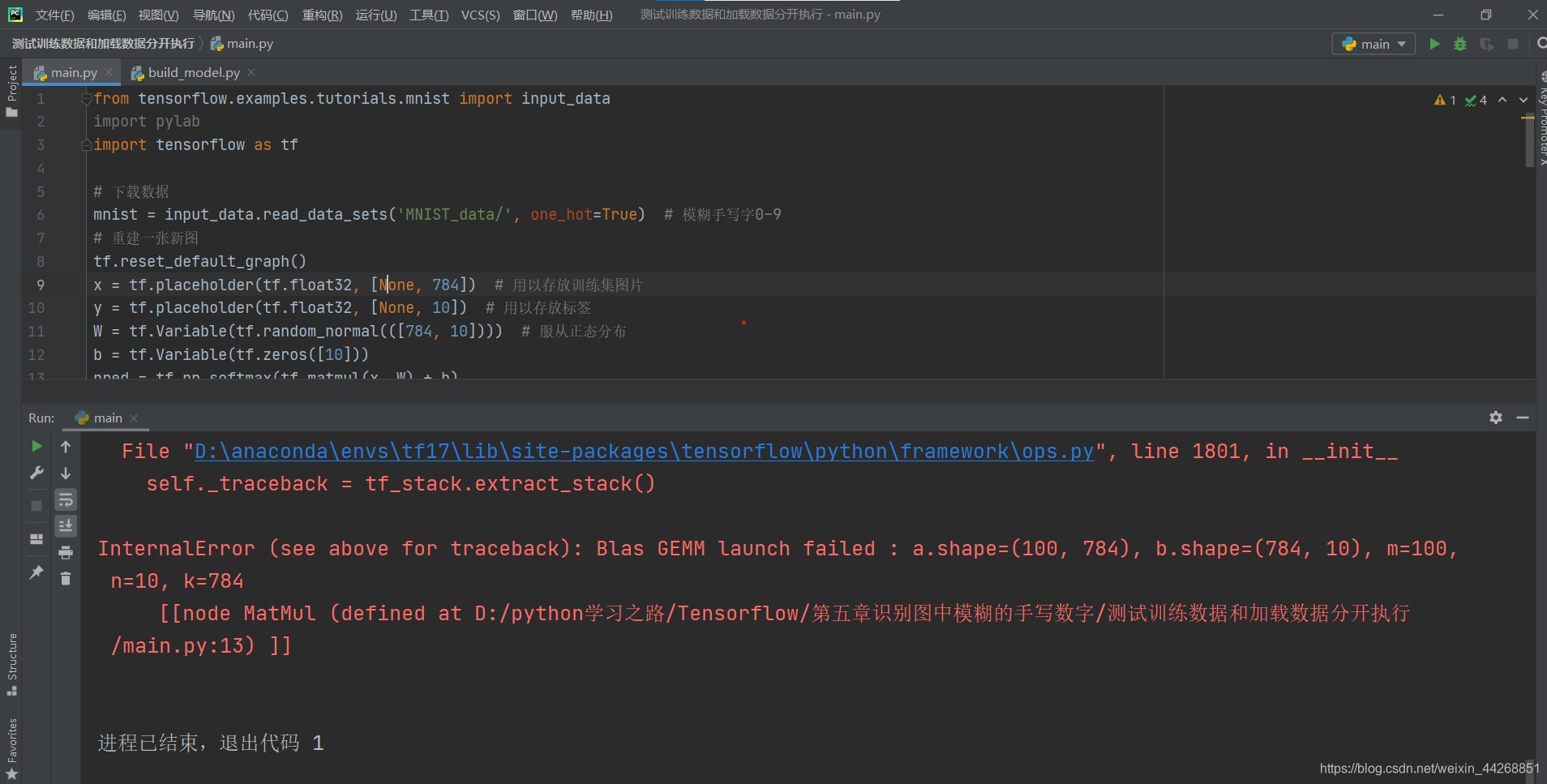Print the console output

(x=66, y=554)
